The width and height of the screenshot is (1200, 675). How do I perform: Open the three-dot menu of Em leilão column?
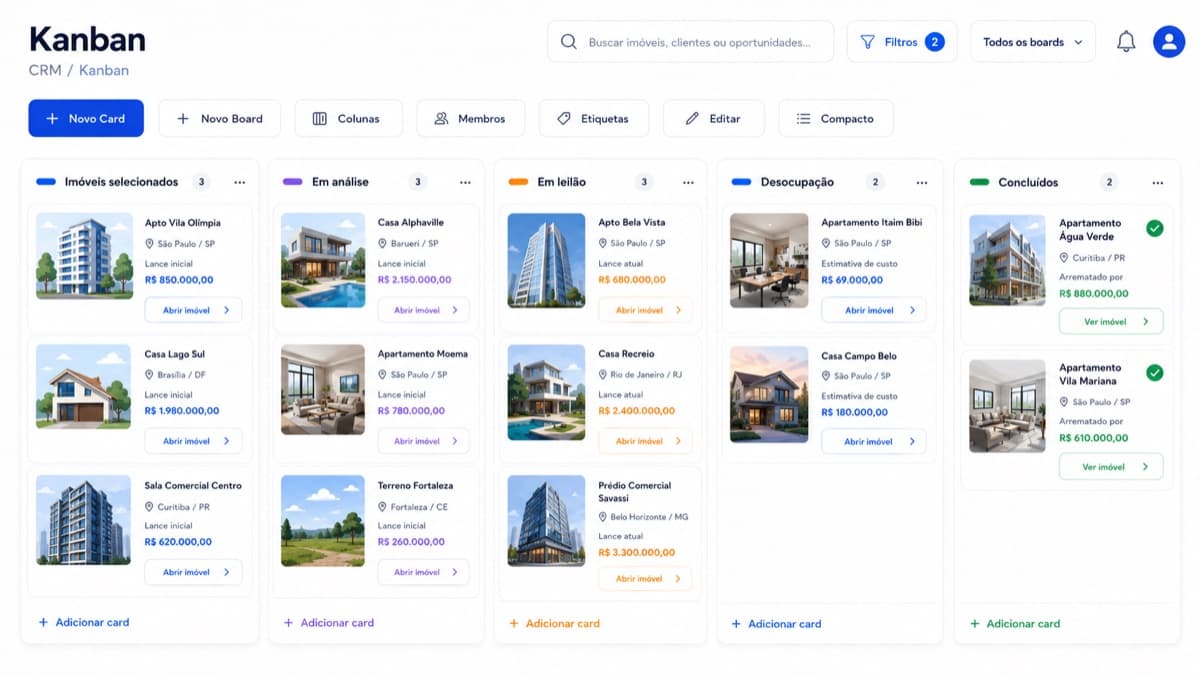(x=688, y=182)
